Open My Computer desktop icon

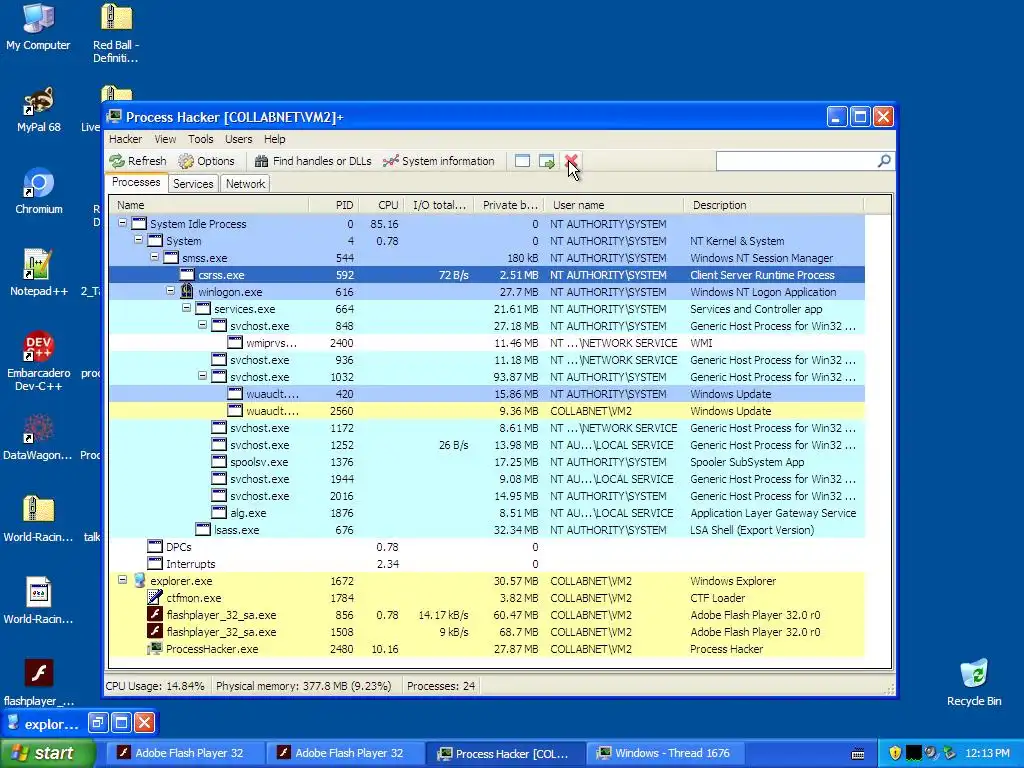pos(38,27)
